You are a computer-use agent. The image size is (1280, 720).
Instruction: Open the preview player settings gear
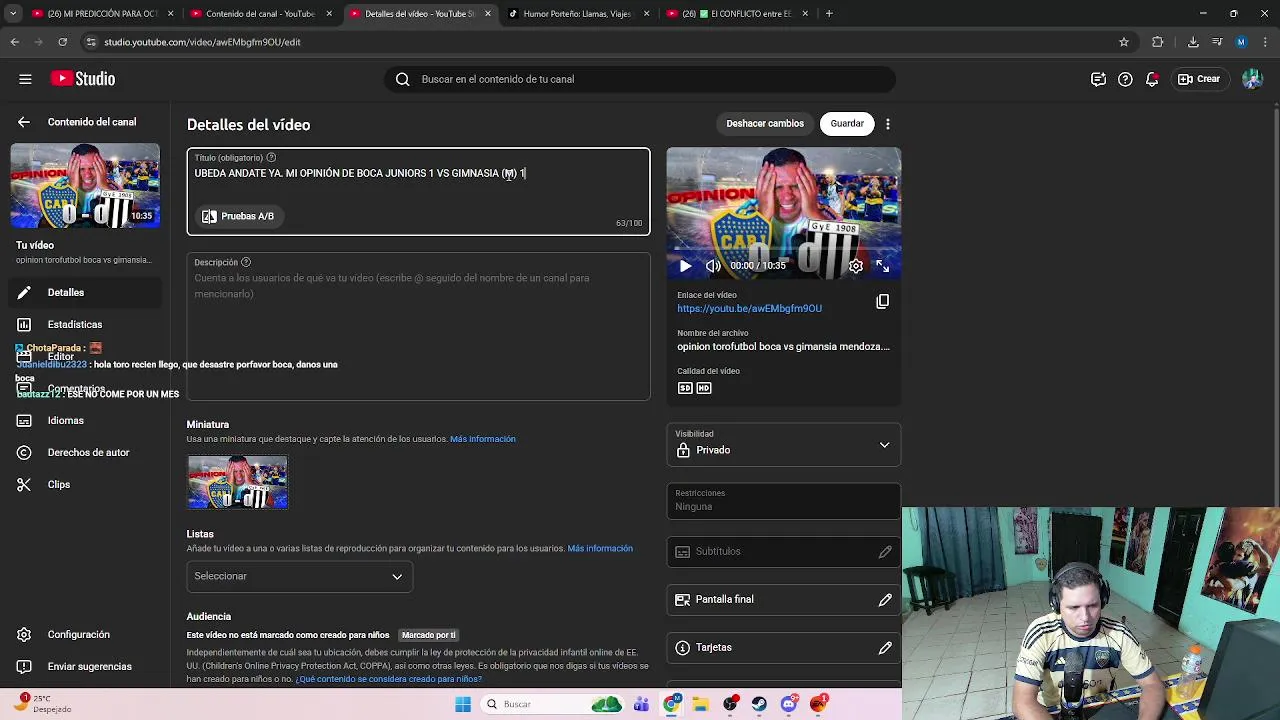[856, 266]
